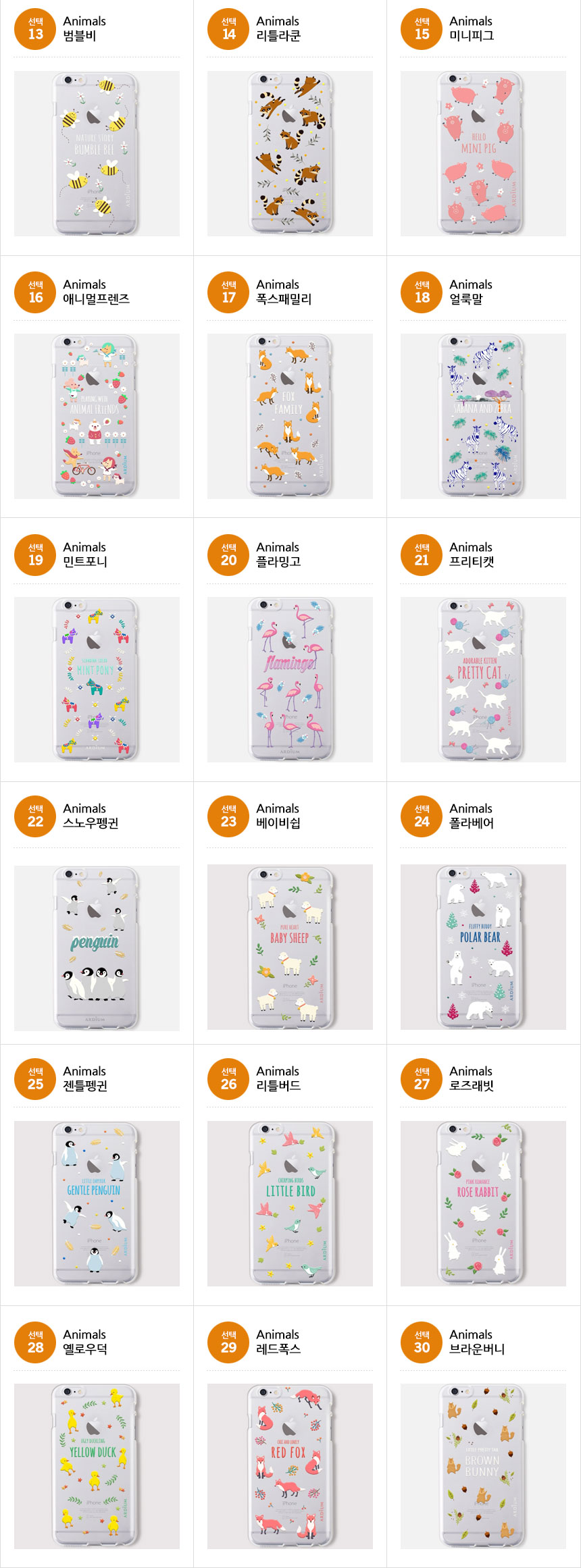Click the orange 선택 14 badge
Viewport: 581px width, 1568px height.
(x=228, y=29)
